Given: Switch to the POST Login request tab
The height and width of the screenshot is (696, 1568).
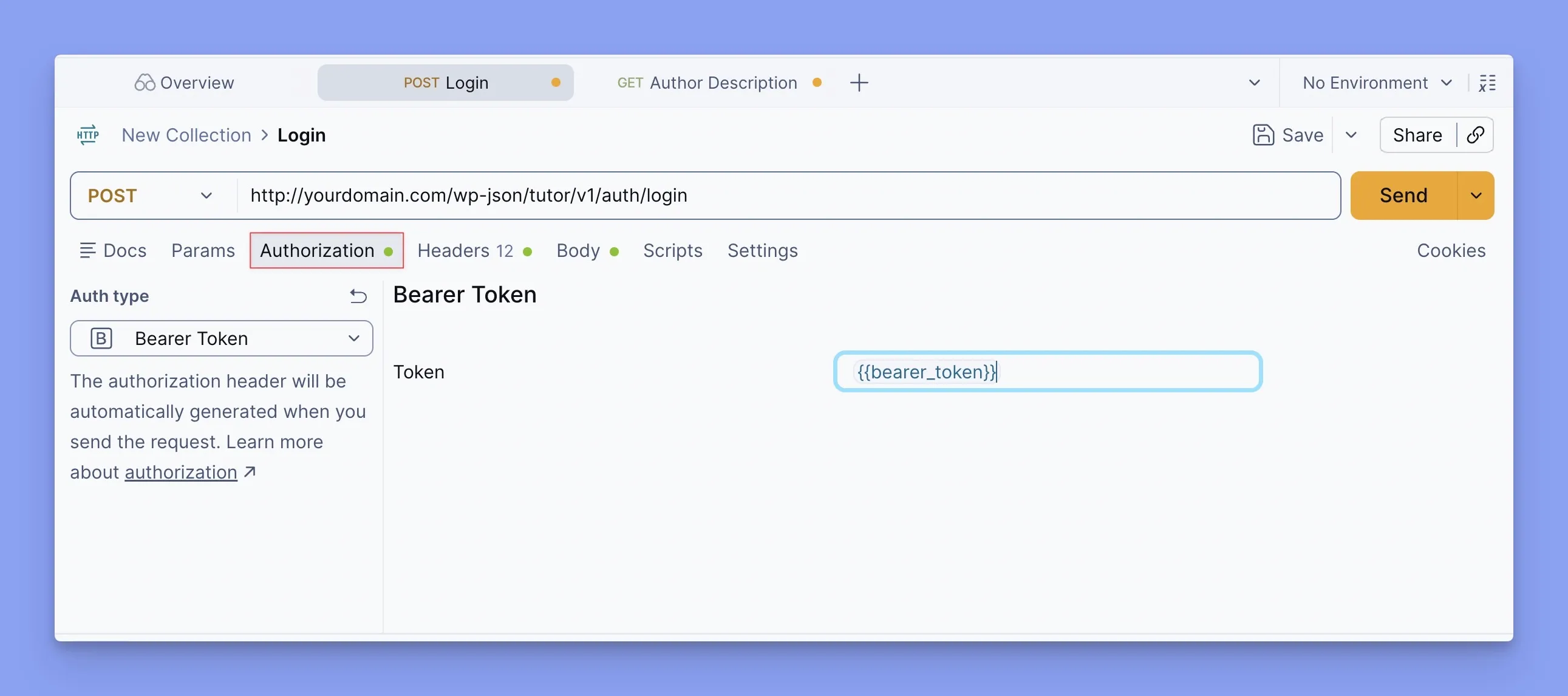Looking at the screenshot, I should [445, 83].
